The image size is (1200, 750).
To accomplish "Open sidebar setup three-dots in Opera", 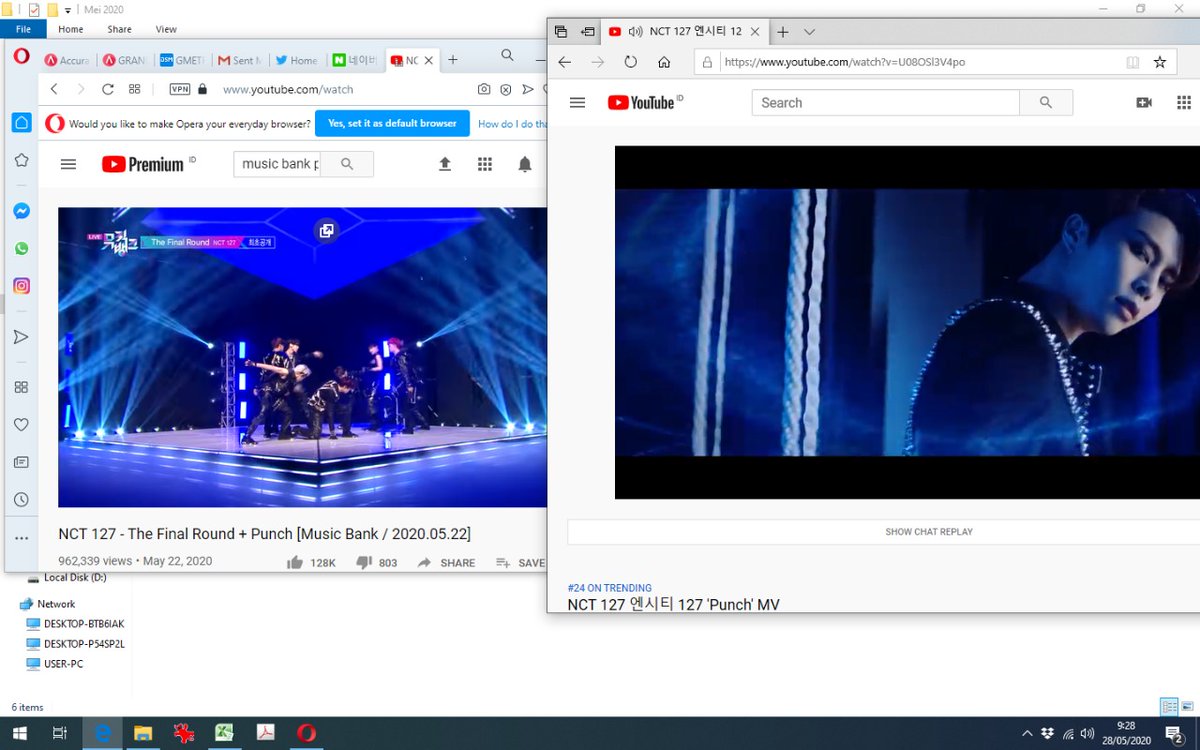I will tap(21, 538).
